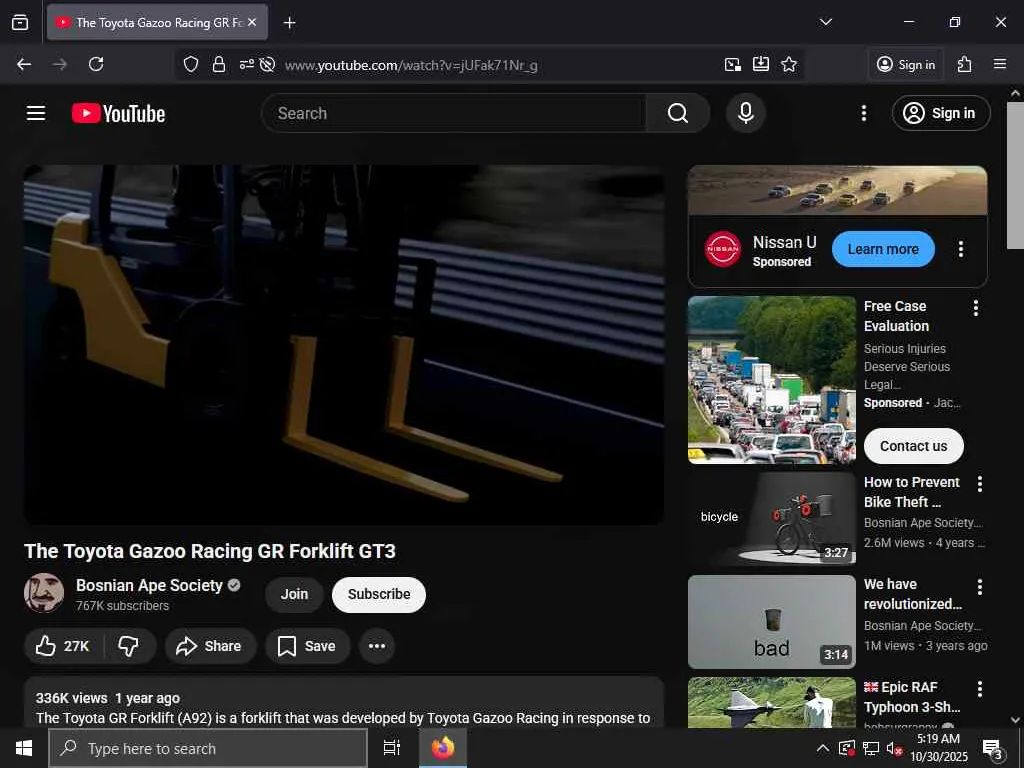Open YouTube settings three-dot menu
Image resolution: width=1024 pixels, height=768 pixels.
tap(863, 113)
